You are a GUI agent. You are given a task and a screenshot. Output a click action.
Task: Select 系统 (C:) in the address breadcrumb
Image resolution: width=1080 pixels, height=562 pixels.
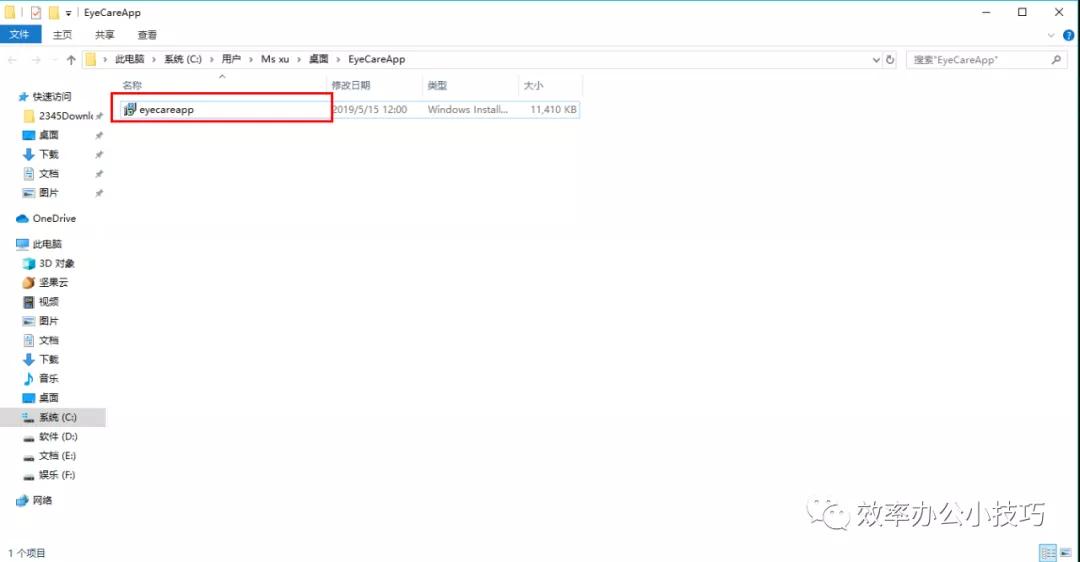point(183,59)
